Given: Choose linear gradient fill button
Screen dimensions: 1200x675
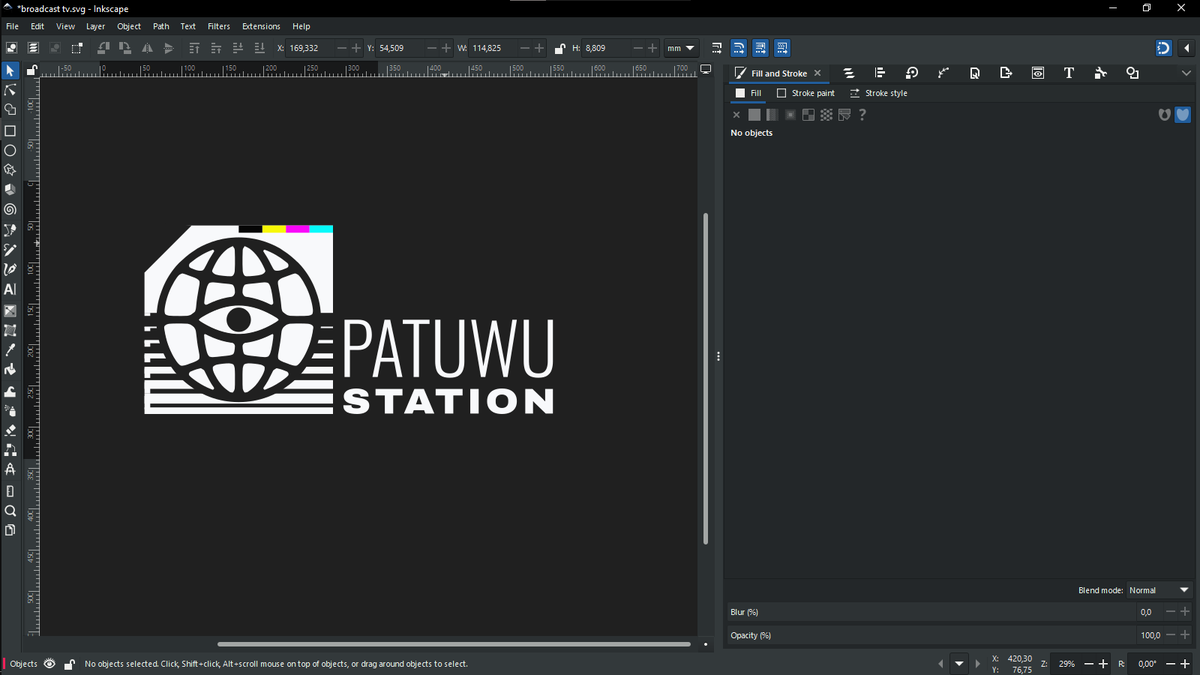Looking at the screenshot, I should coord(772,115).
